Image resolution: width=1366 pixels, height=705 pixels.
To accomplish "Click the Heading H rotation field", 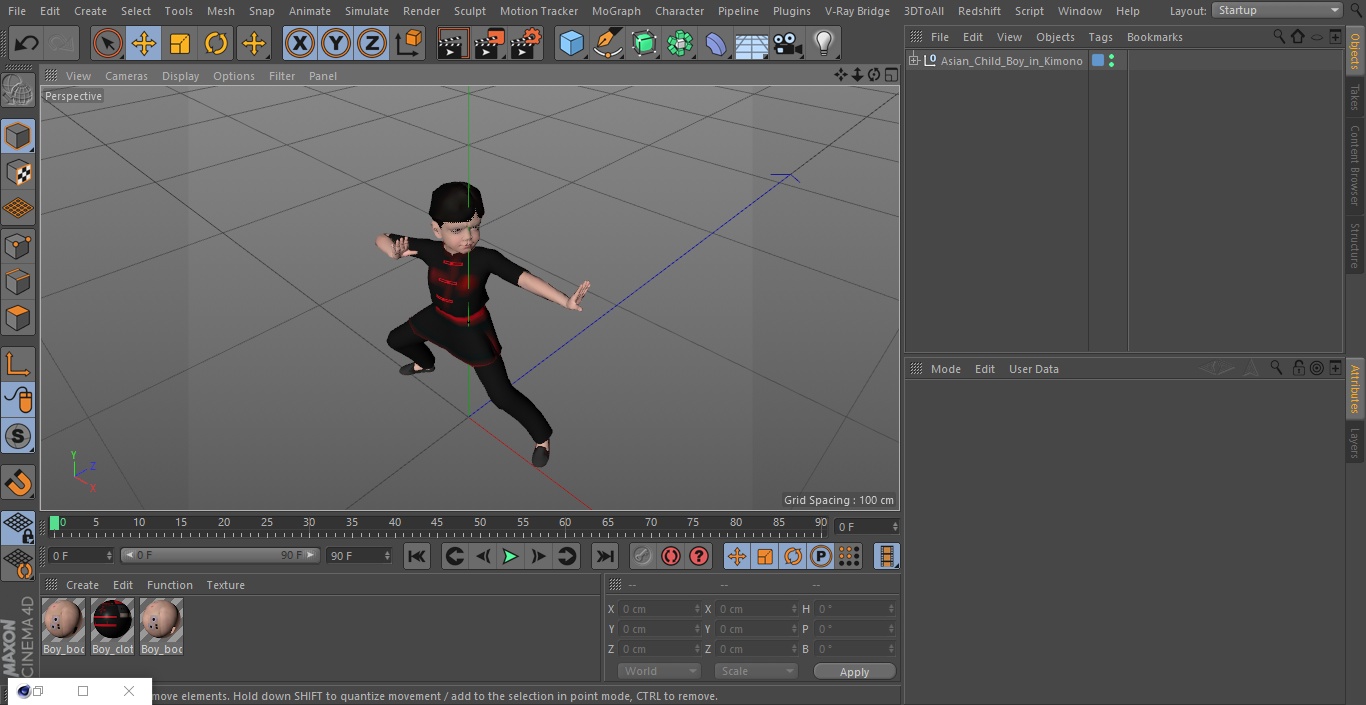I will [855, 609].
